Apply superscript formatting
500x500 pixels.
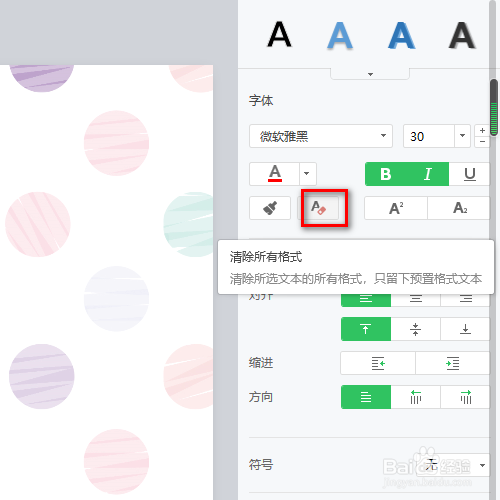pyautogui.click(x=396, y=208)
